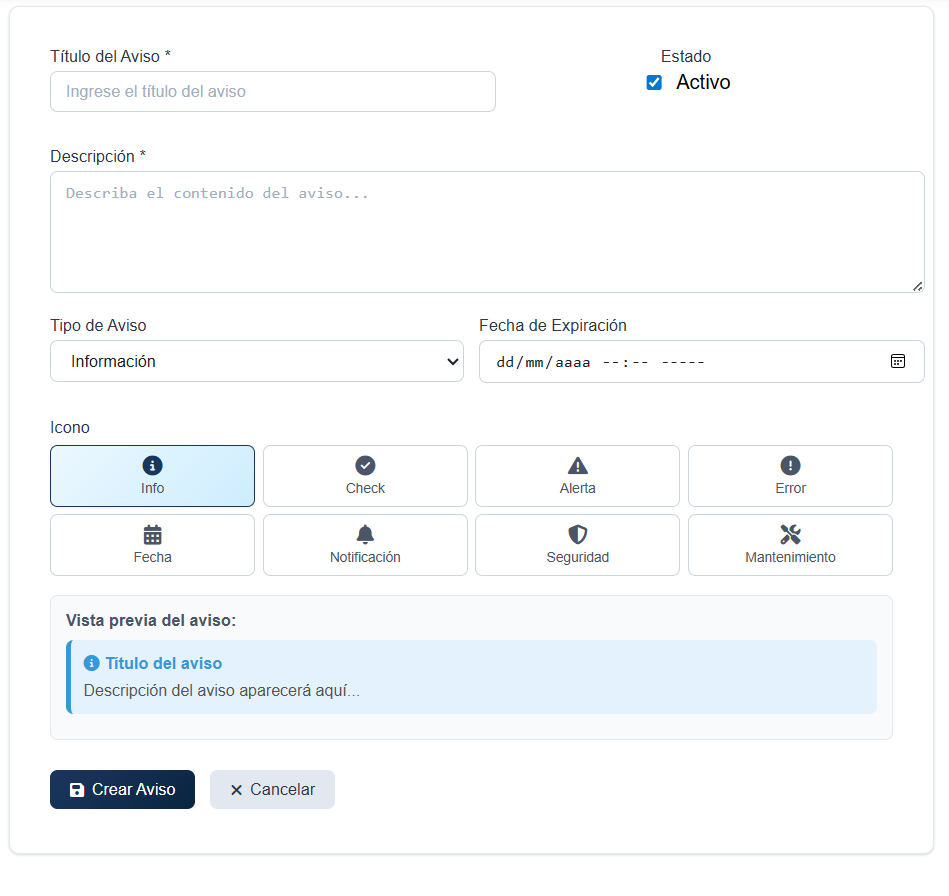The image size is (949, 896).
Task: Click the preview text 'Descripción del aviso aparecerá aquí...'
Action: tap(222, 691)
